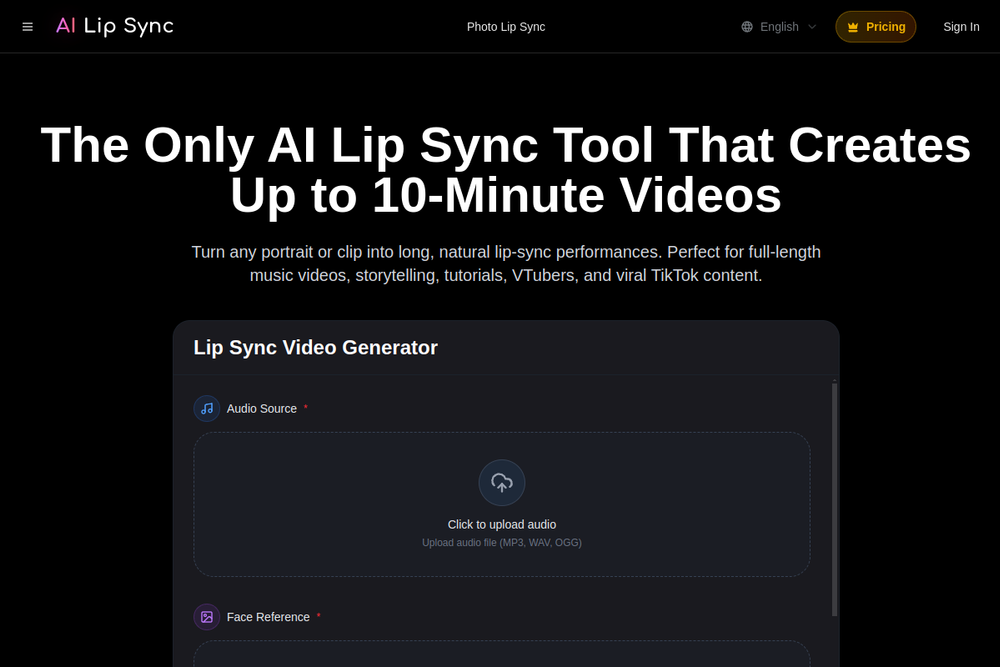Image resolution: width=1000 pixels, height=667 pixels.
Task: Click the 'Audio Source' label
Action: tap(261, 408)
